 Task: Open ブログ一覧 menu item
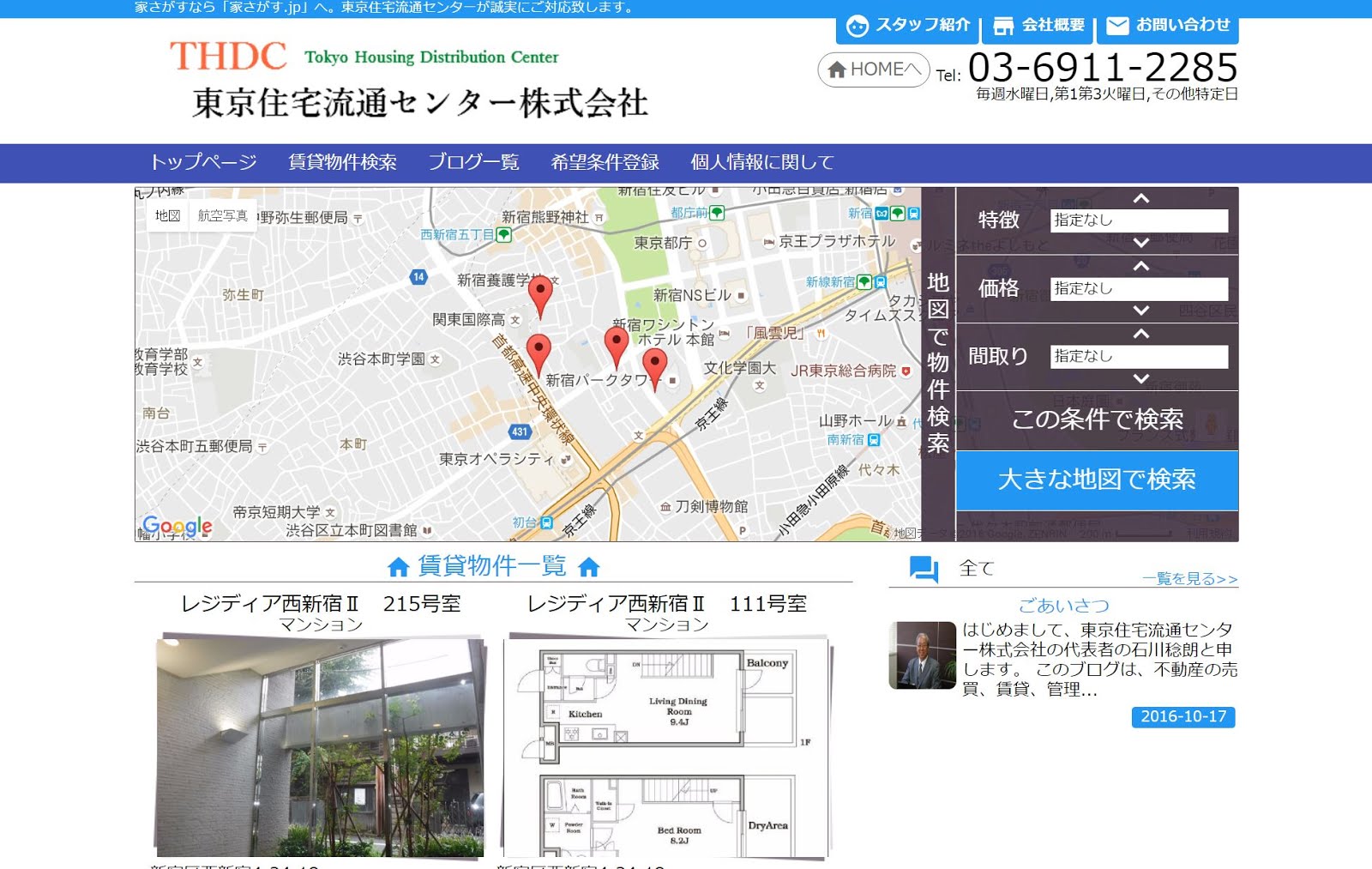coord(473,162)
